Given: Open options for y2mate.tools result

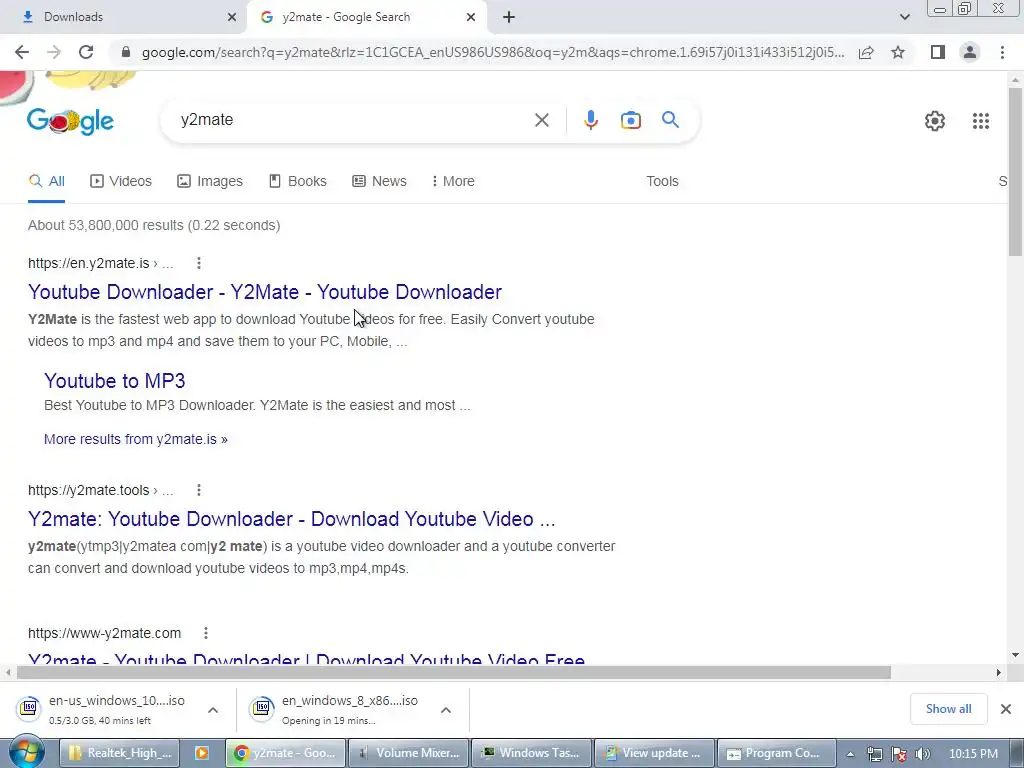Looking at the screenshot, I should (x=199, y=490).
